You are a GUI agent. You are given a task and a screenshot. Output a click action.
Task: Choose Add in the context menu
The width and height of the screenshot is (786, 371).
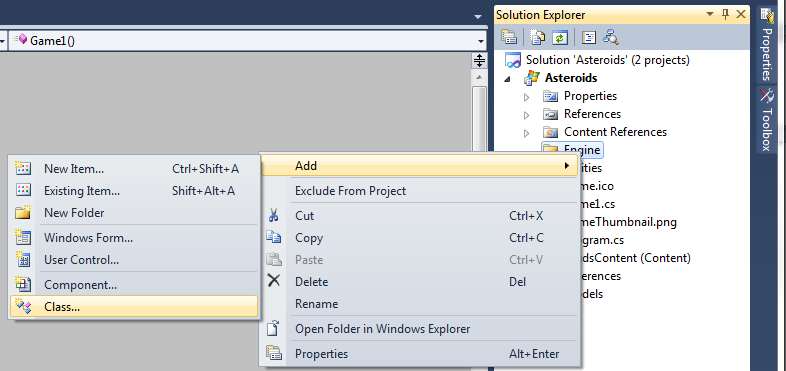click(420, 165)
